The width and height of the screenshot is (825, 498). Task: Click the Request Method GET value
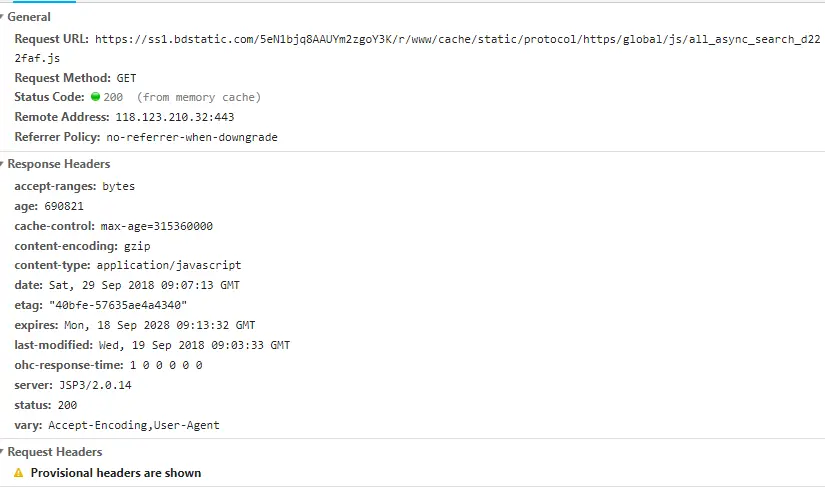[126, 78]
